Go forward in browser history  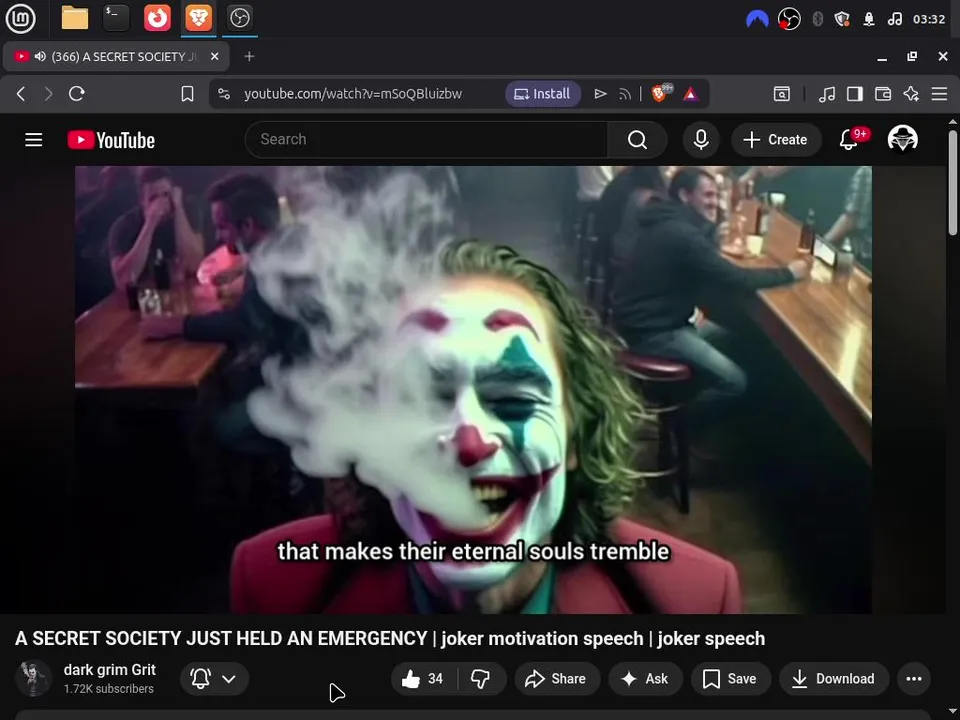click(x=48, y=94)
